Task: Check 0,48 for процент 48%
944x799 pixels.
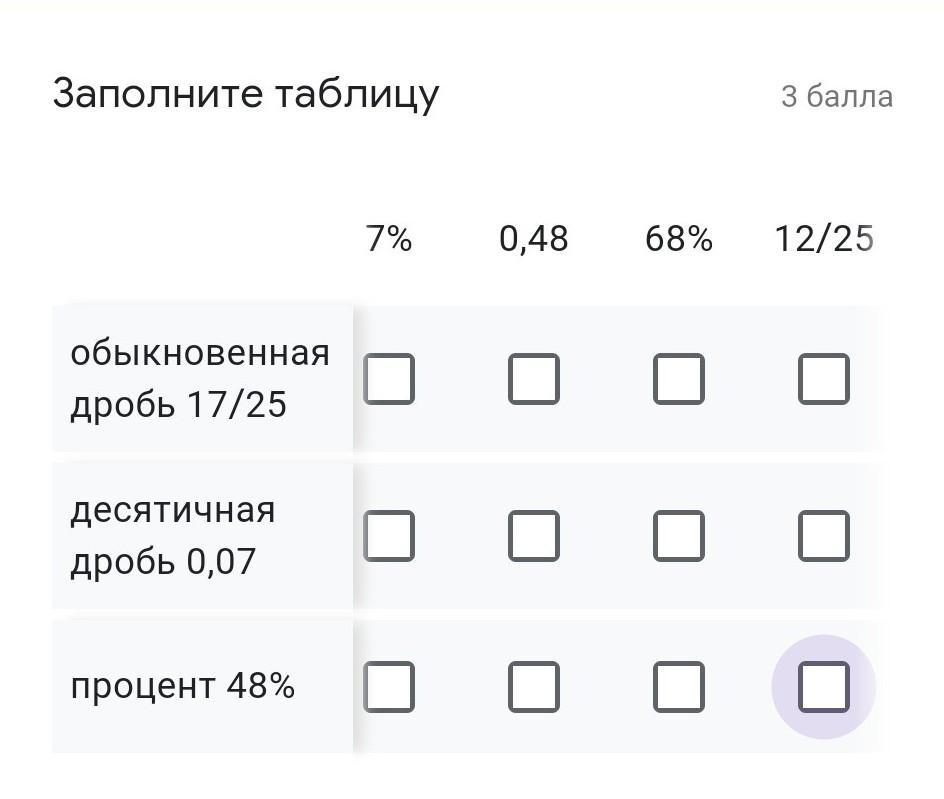Action: 534,687
